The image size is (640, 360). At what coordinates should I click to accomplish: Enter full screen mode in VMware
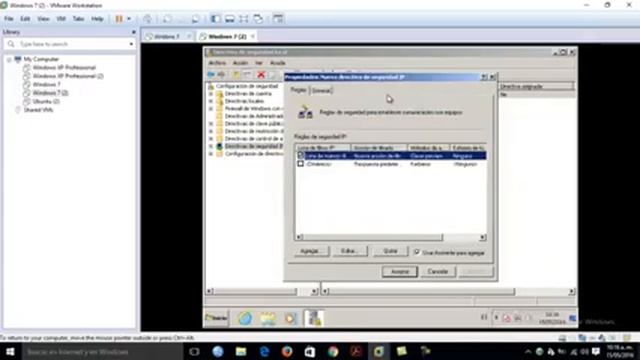tap(244, 19)
